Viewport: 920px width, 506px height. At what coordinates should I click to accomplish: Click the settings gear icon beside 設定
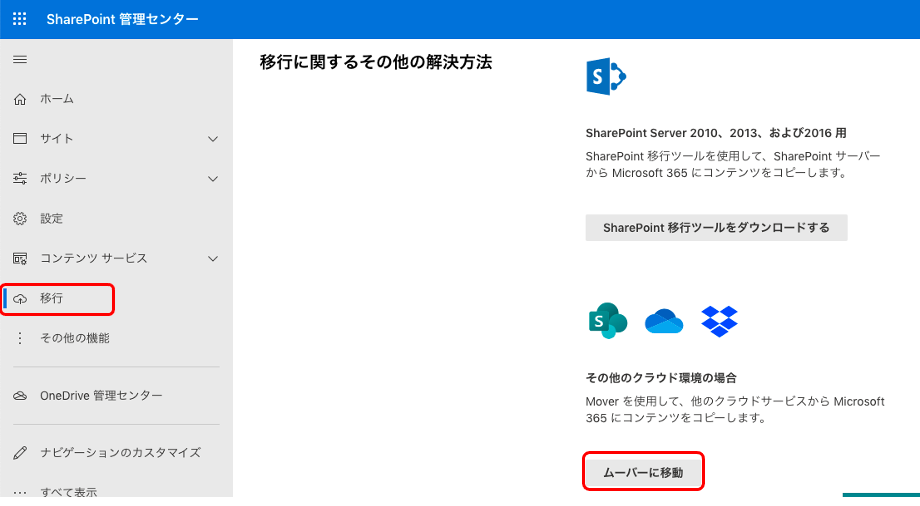pyautogui.click(x=20, y=218)
